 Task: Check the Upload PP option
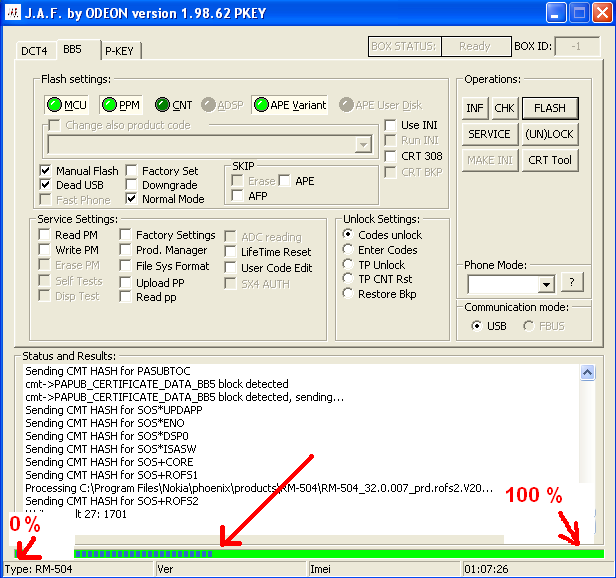pyautogui.click(x=125, y=283)
